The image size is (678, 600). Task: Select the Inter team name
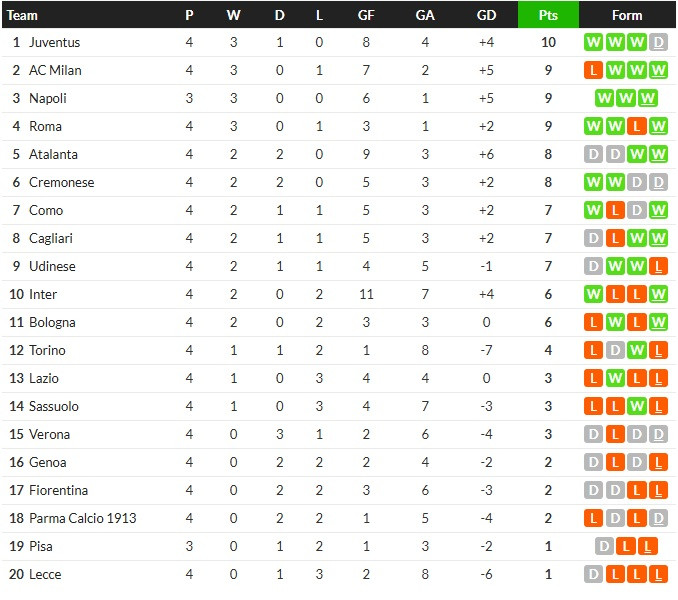(x=43, y=294)
